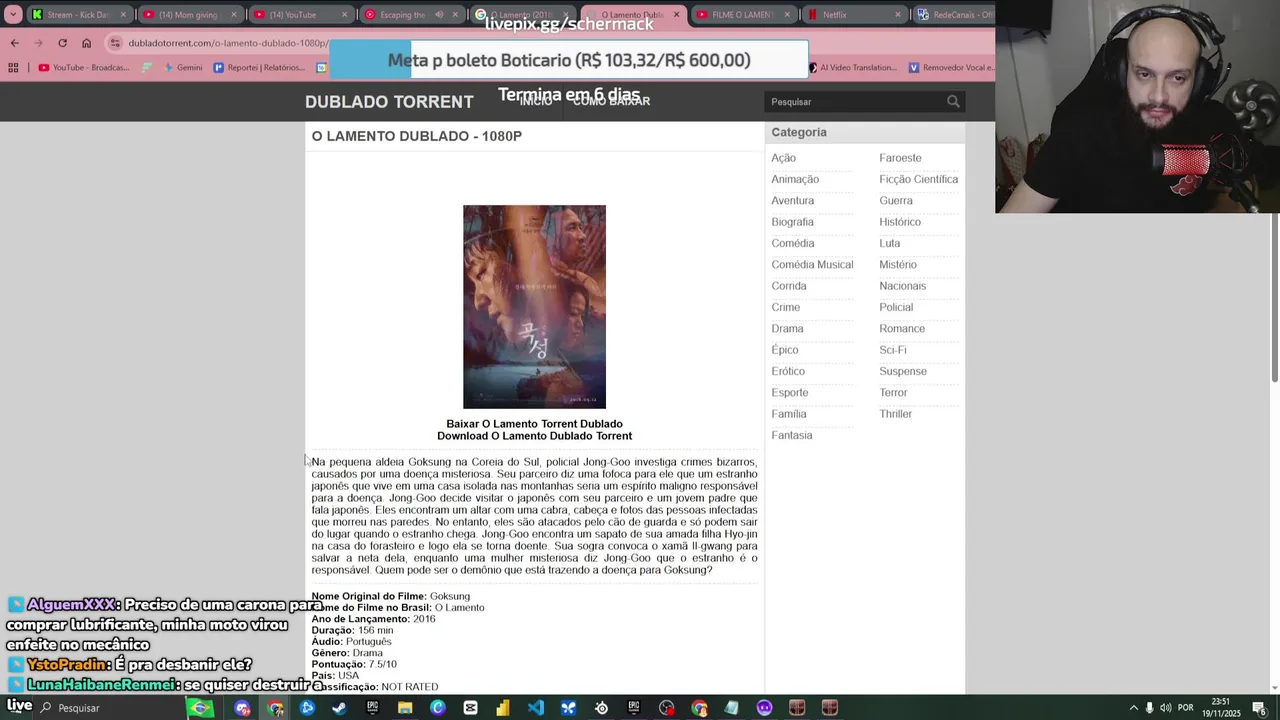Screen dimensions: 1280x720
Task: Open the O Lamento movie poster image
Action: [x=534, y=307]
